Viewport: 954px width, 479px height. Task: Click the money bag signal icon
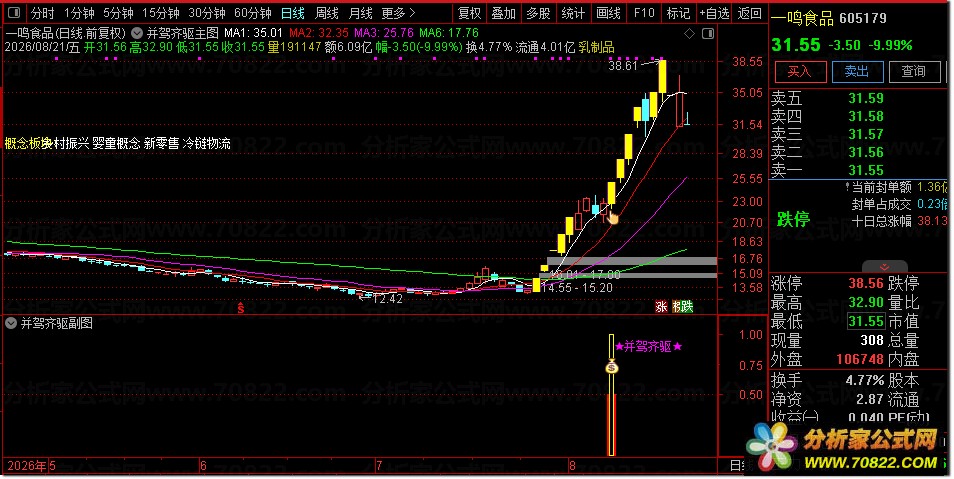tap(612, 367)
